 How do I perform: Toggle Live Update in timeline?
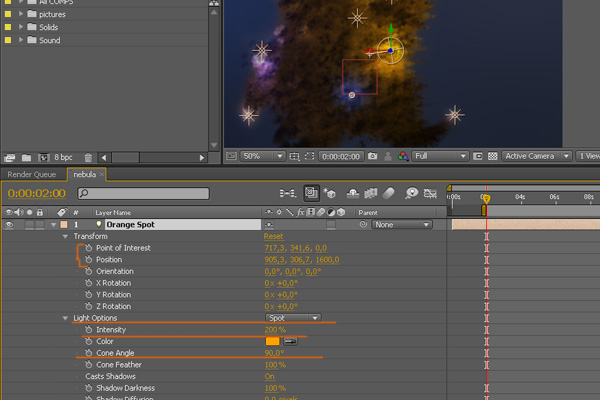(311, 193)
